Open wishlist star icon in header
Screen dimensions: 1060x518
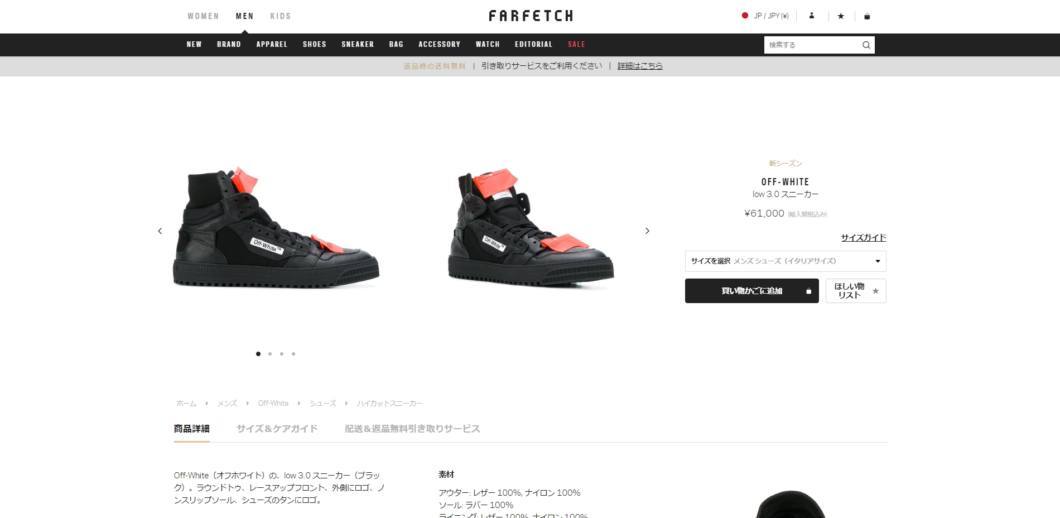click(x=840, y=16)
